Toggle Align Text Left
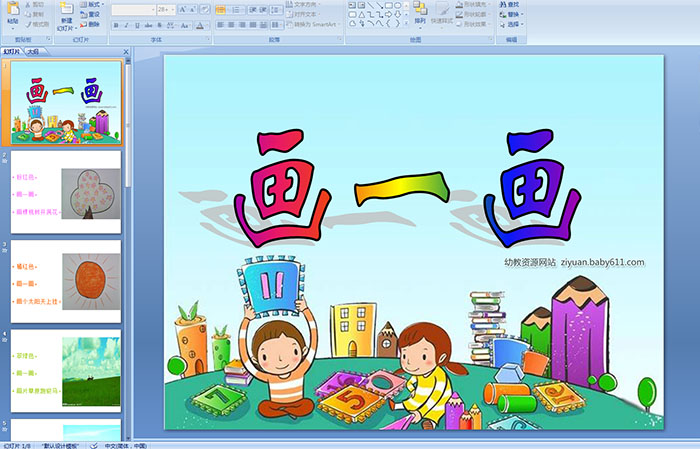The image size is (700, 449). pyautogui.click(x=220, y=25)
